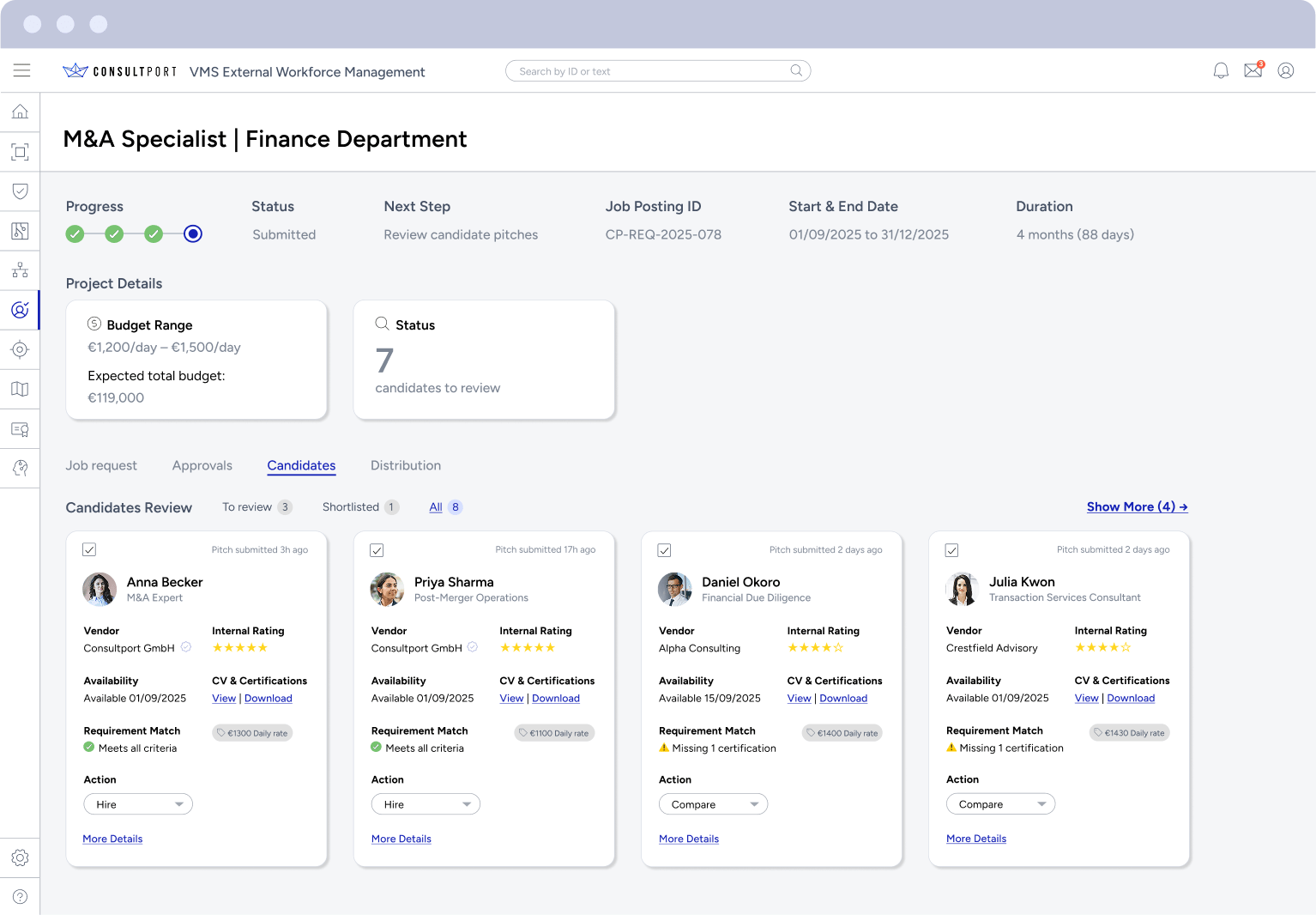Open the messages envelope with 3 unread

(x=1253, y=70)
